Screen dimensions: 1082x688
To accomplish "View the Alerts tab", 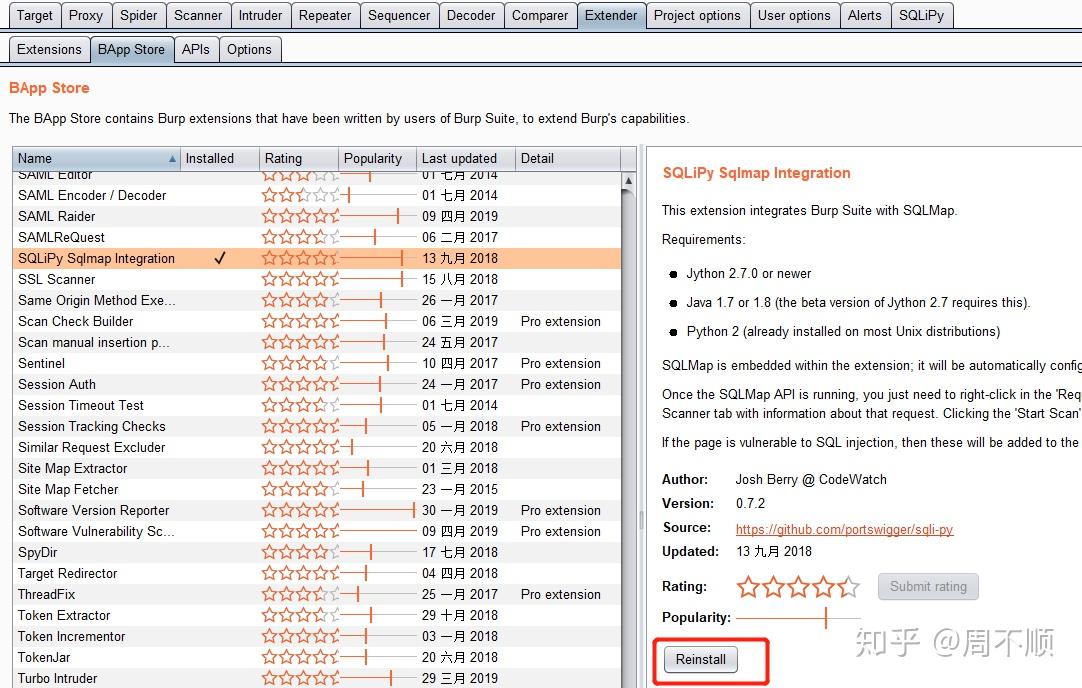I will (x=865, y=15).
